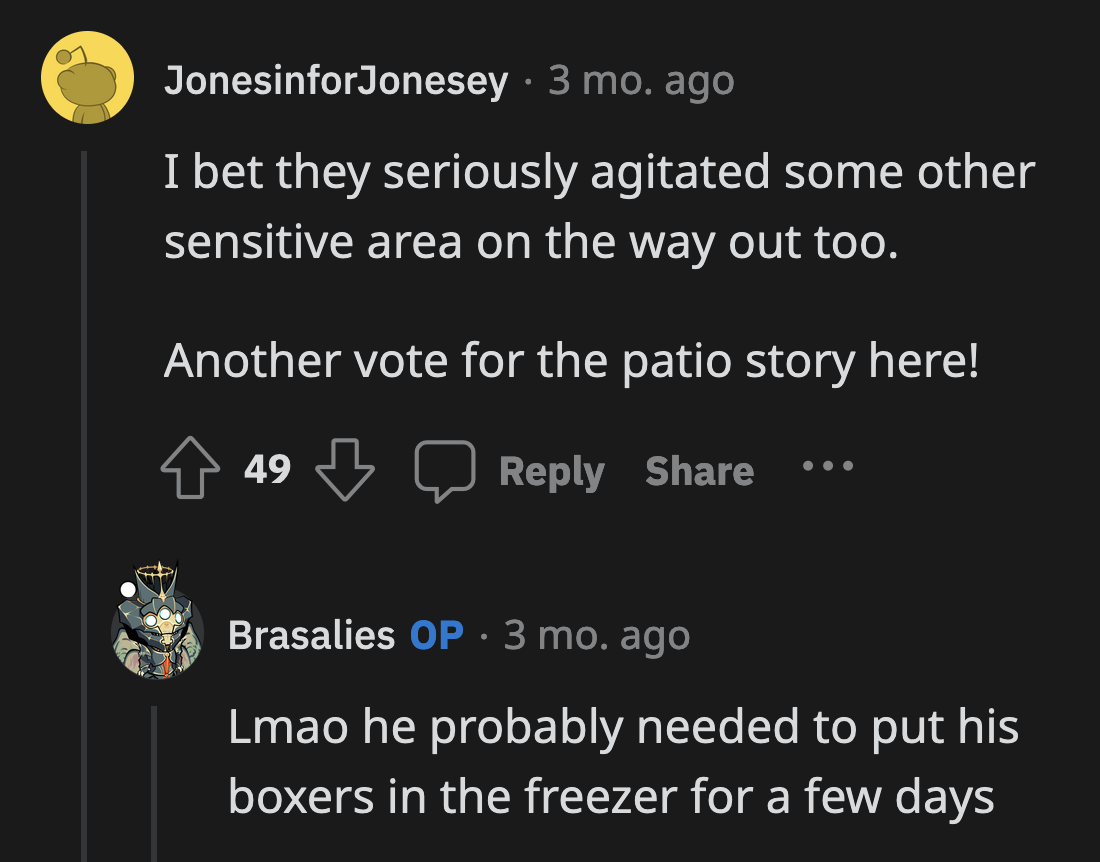Open JonesinforJonesey's username link
Image resolution: width=1100 pixels, height=862 pixels.
click(x=335, y=80)
